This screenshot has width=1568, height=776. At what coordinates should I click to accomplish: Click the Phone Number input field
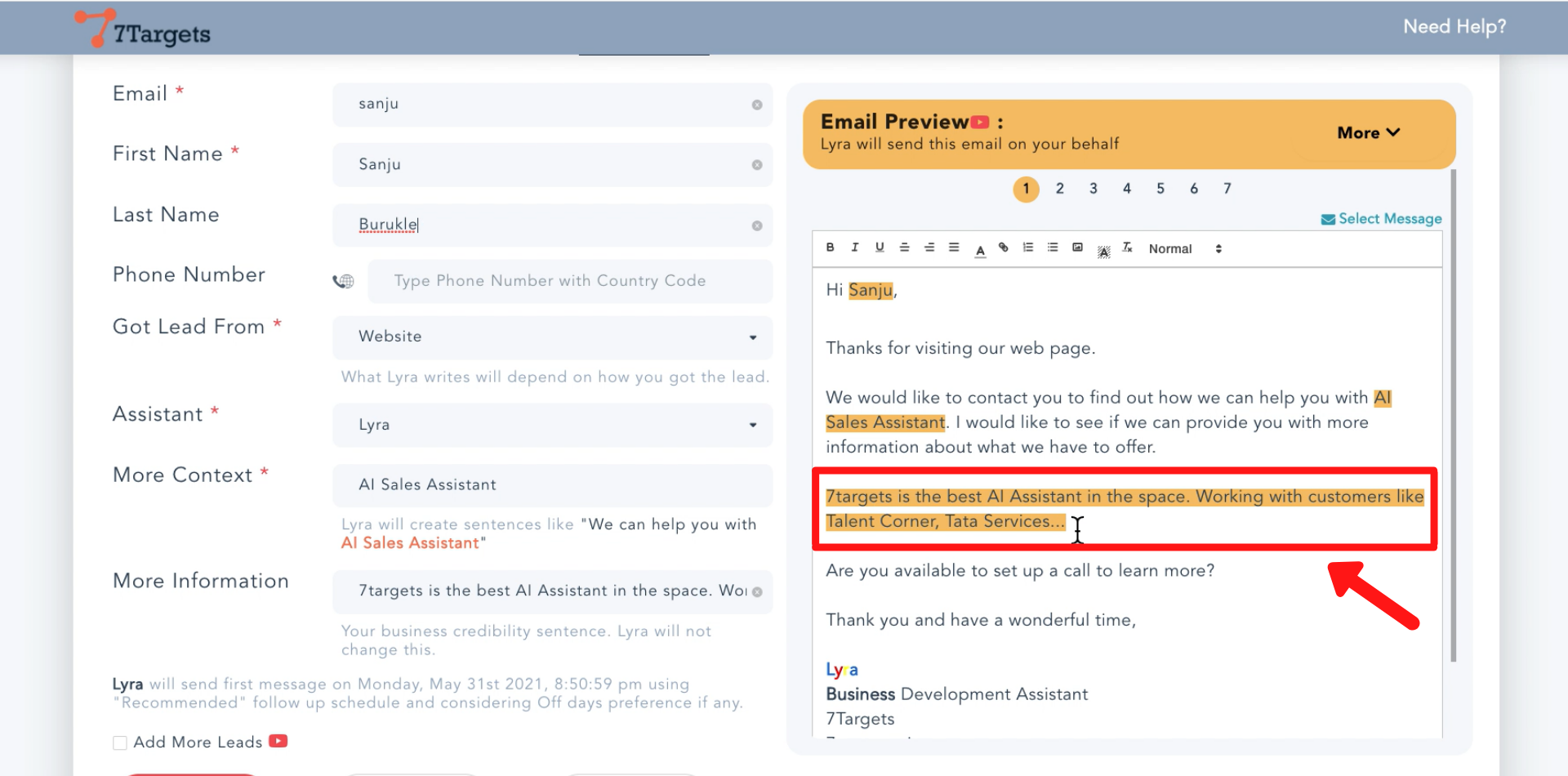coord(569,281)
